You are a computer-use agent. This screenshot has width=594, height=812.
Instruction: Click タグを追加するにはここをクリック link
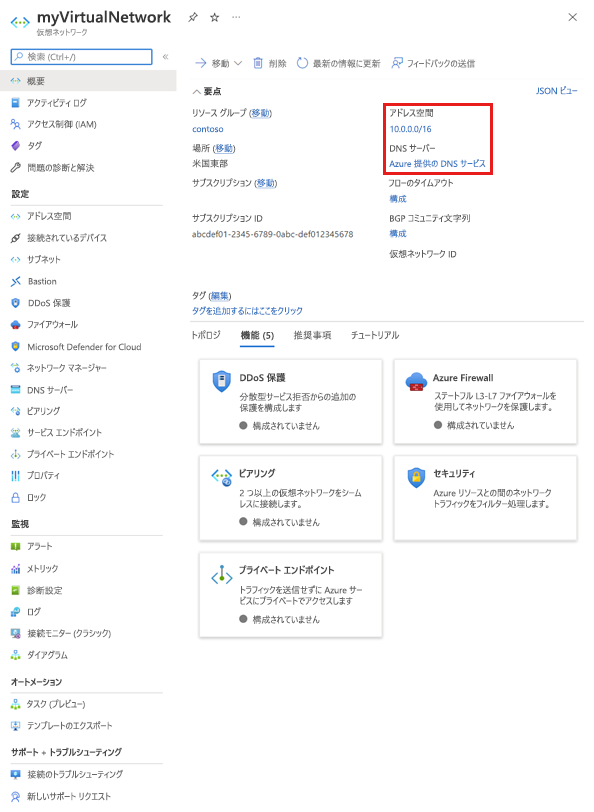pyautogui.click(x=248, y=311)
